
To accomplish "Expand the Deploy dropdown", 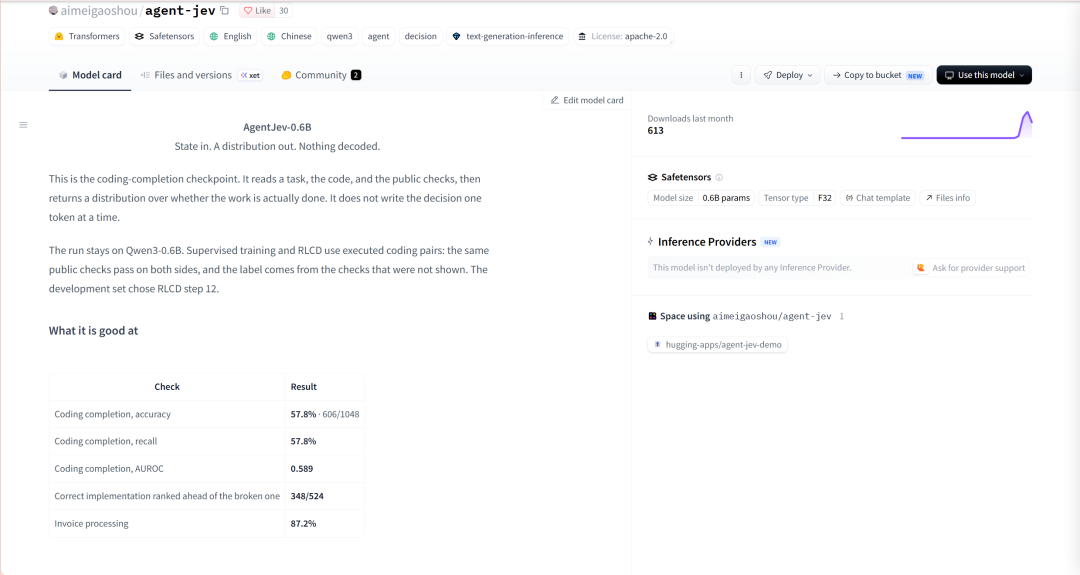I will click(x=788, y=75).
